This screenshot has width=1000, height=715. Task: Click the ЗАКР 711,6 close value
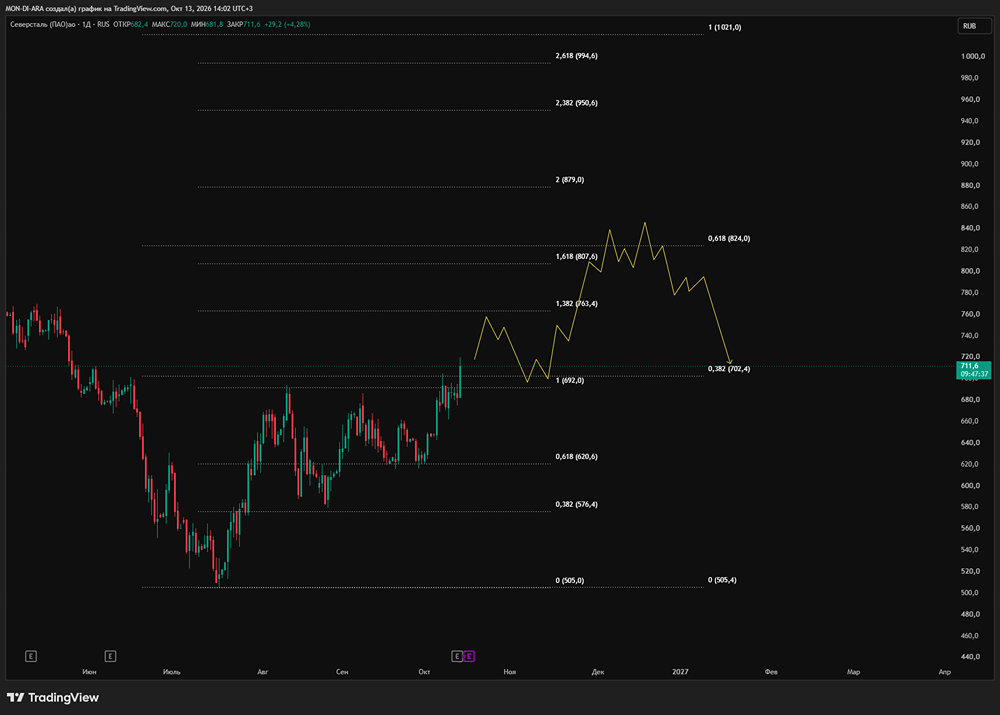[x=244, y=24]
